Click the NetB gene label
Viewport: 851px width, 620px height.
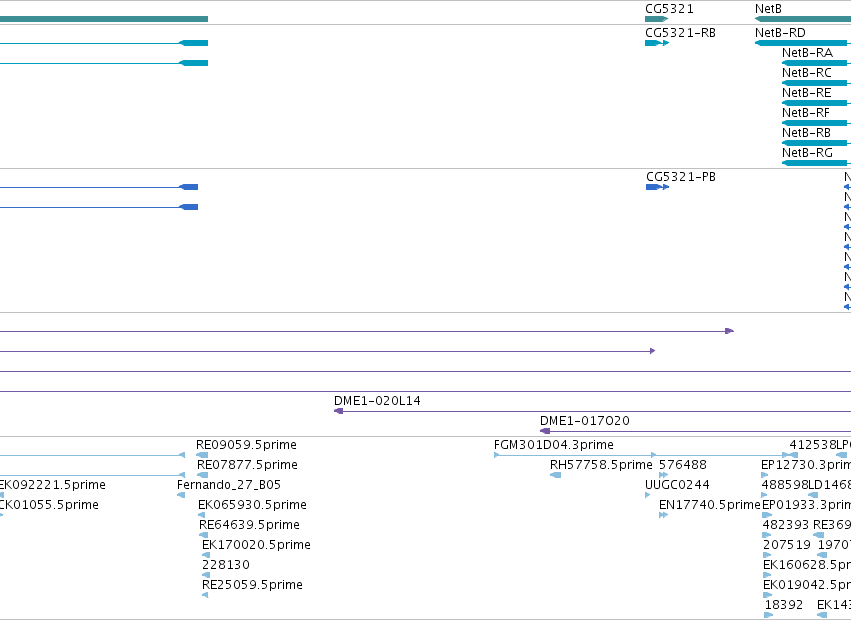click(x=768, y=9)
